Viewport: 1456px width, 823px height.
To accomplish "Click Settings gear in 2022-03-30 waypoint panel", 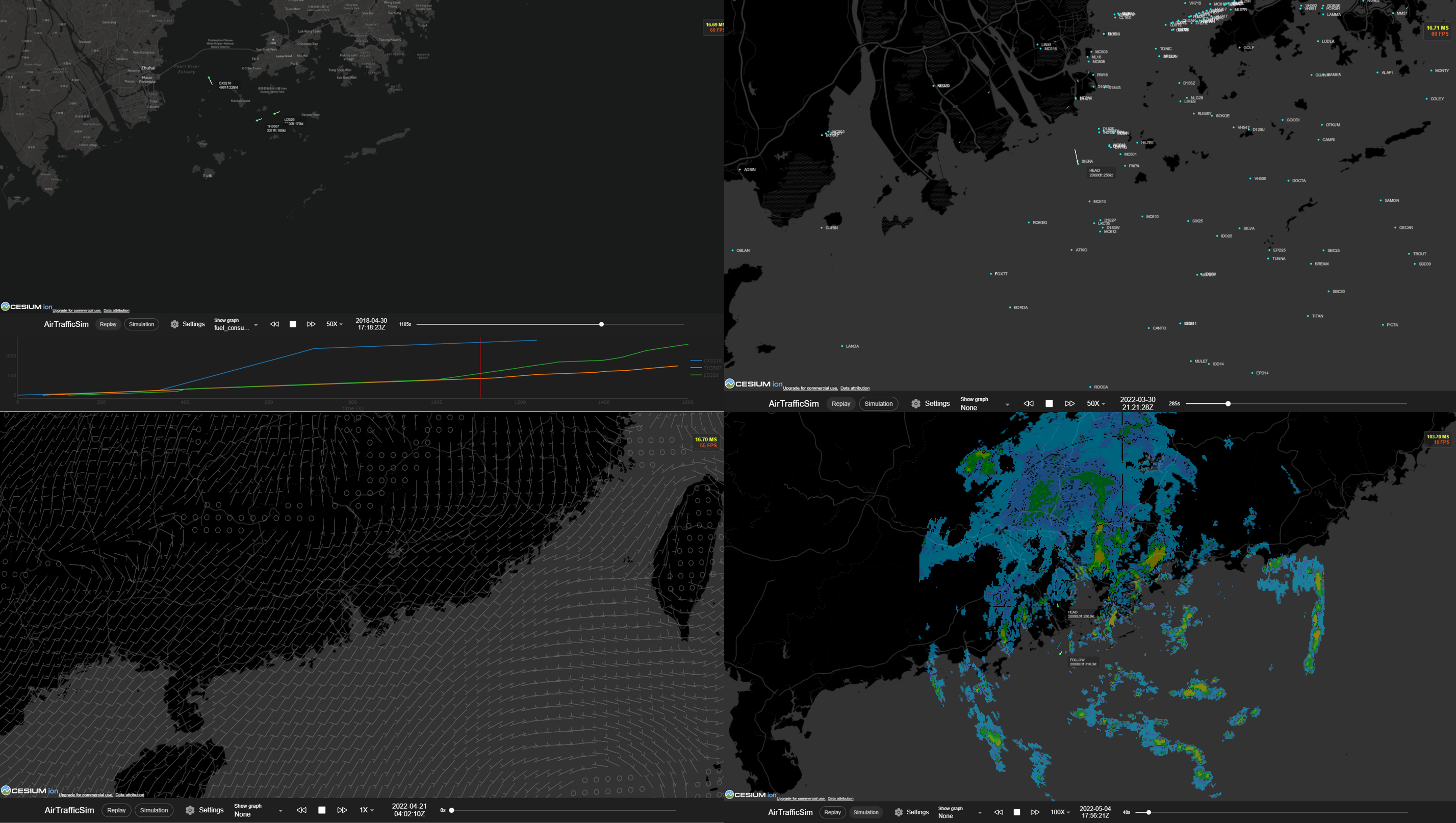I will coord(915,403).
